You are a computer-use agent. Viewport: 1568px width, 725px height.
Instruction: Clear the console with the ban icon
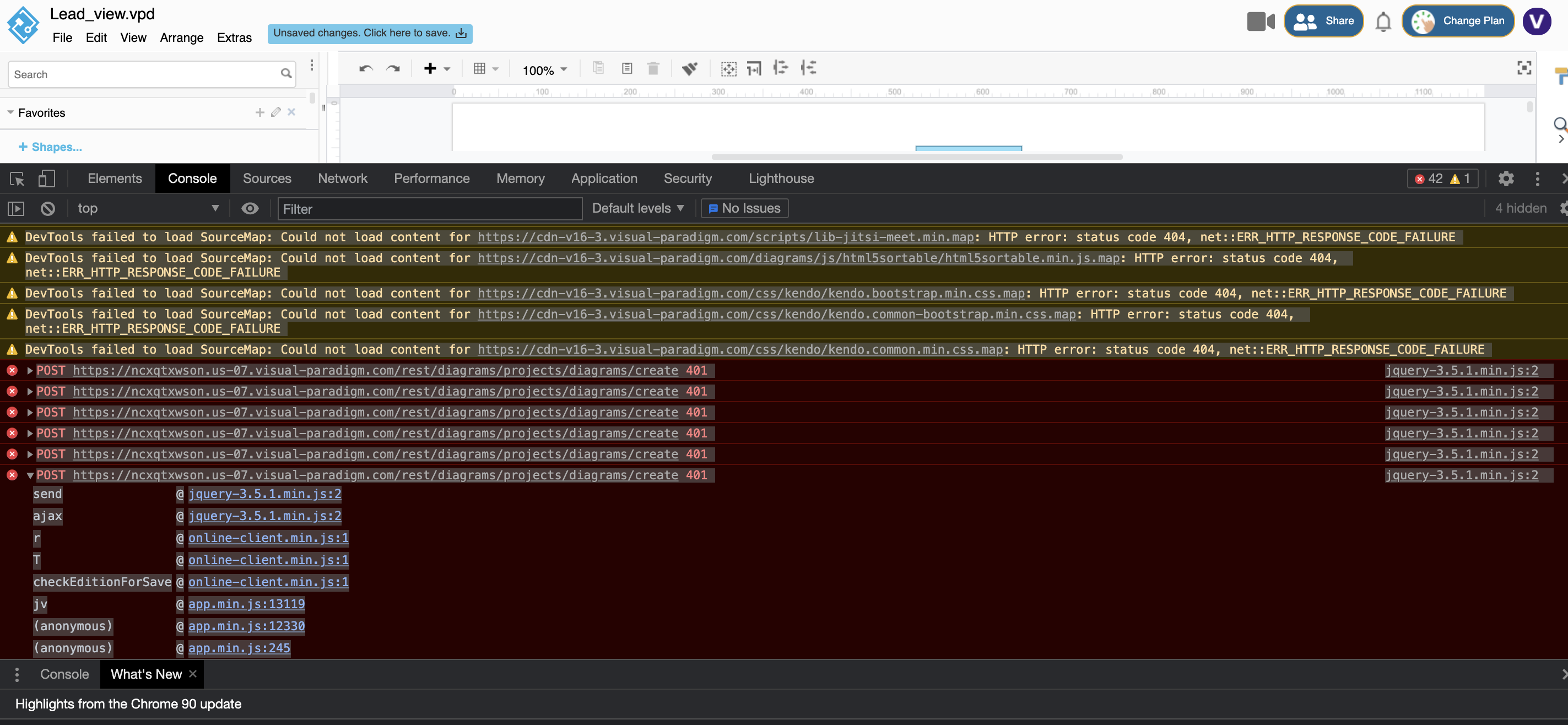pos(47,209)
